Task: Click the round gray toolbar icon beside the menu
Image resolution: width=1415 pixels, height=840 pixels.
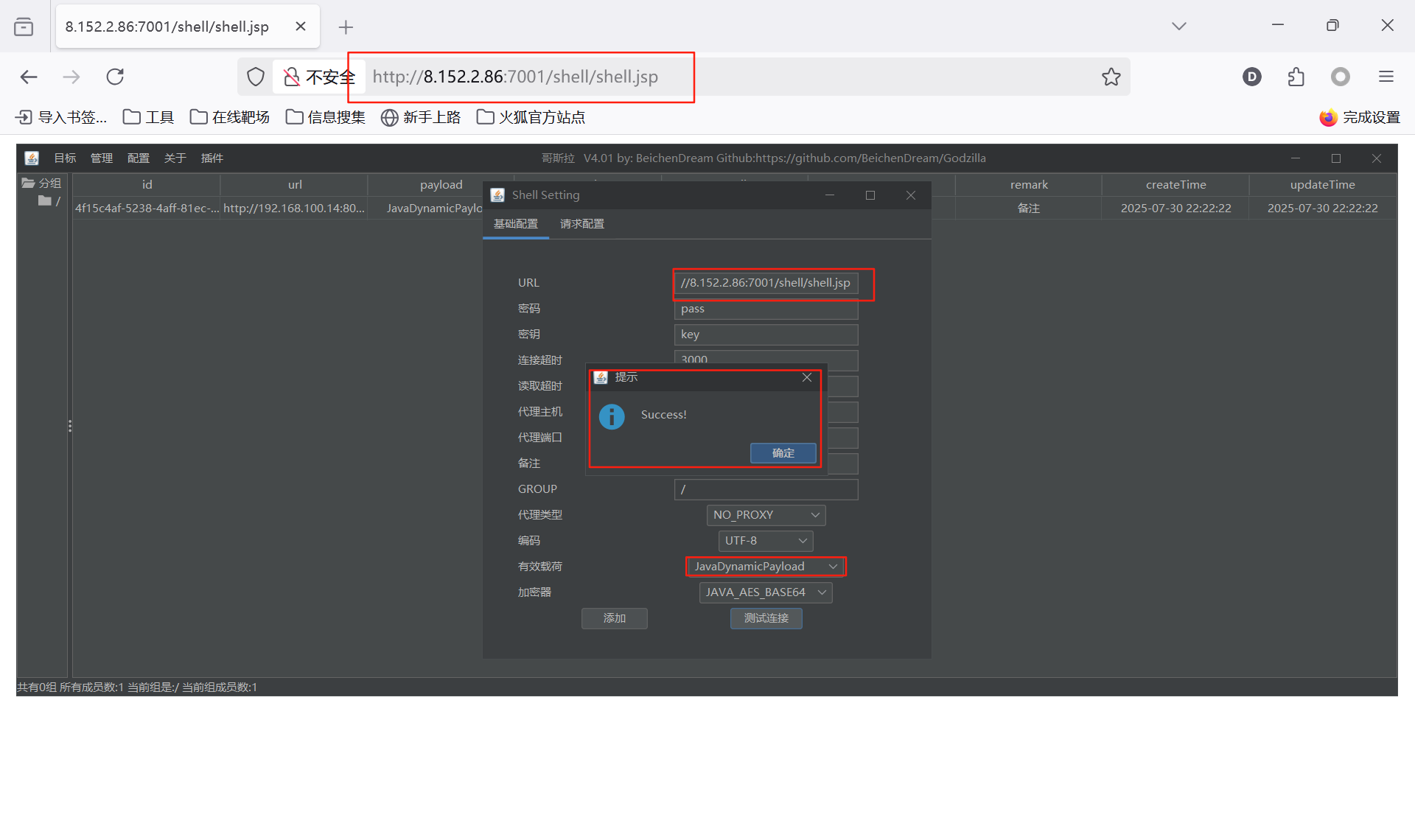Action: point(1341,77)
